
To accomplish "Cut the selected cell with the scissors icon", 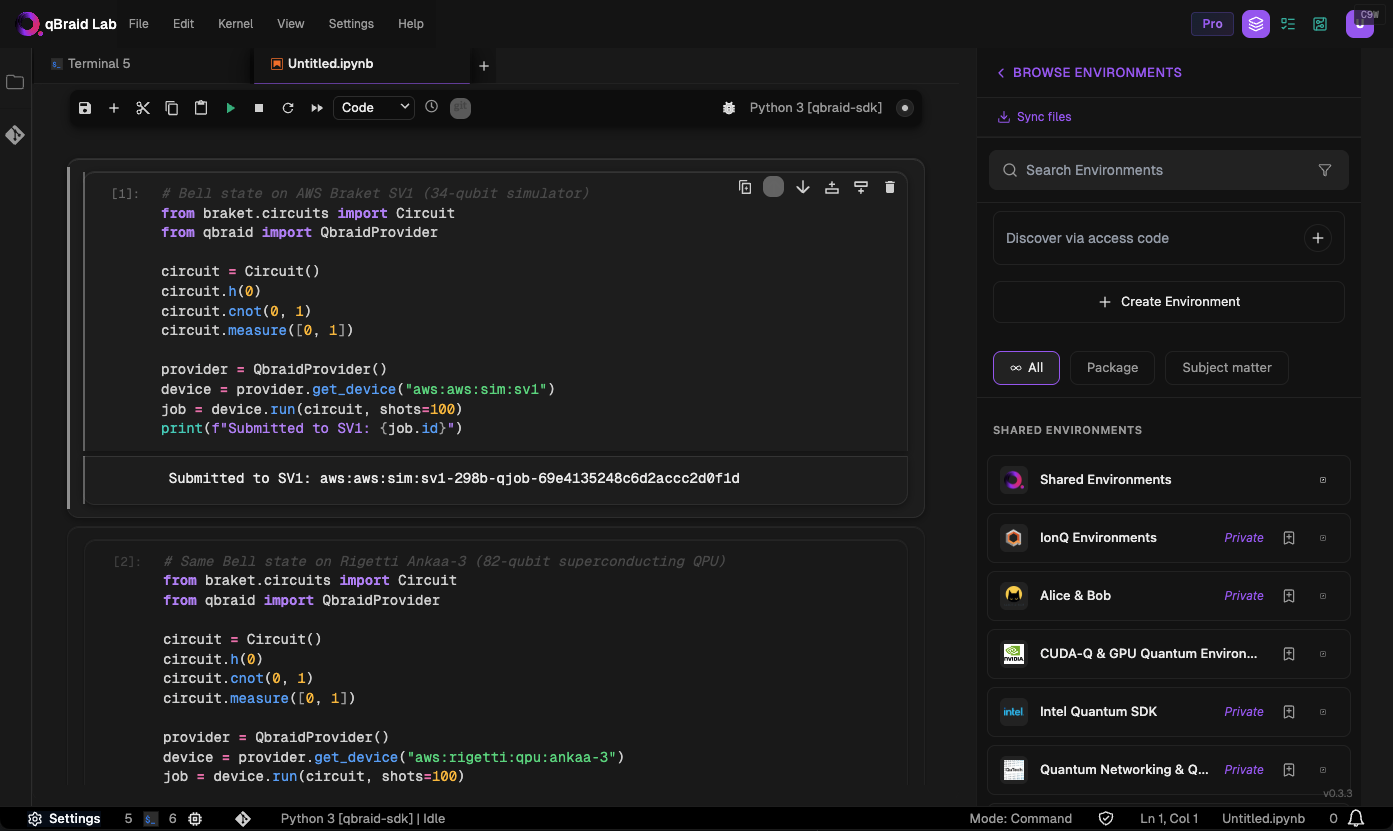I will pos(143,108).
